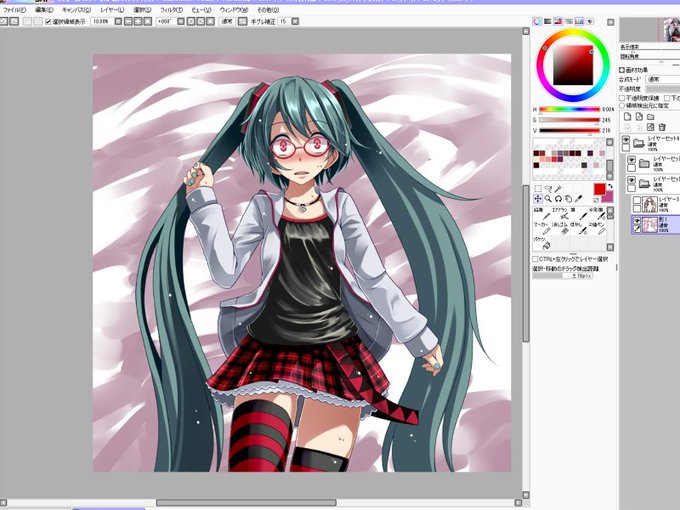Open the ビュー (View) menu
The image size is (680, 510).
coord(201,10)
